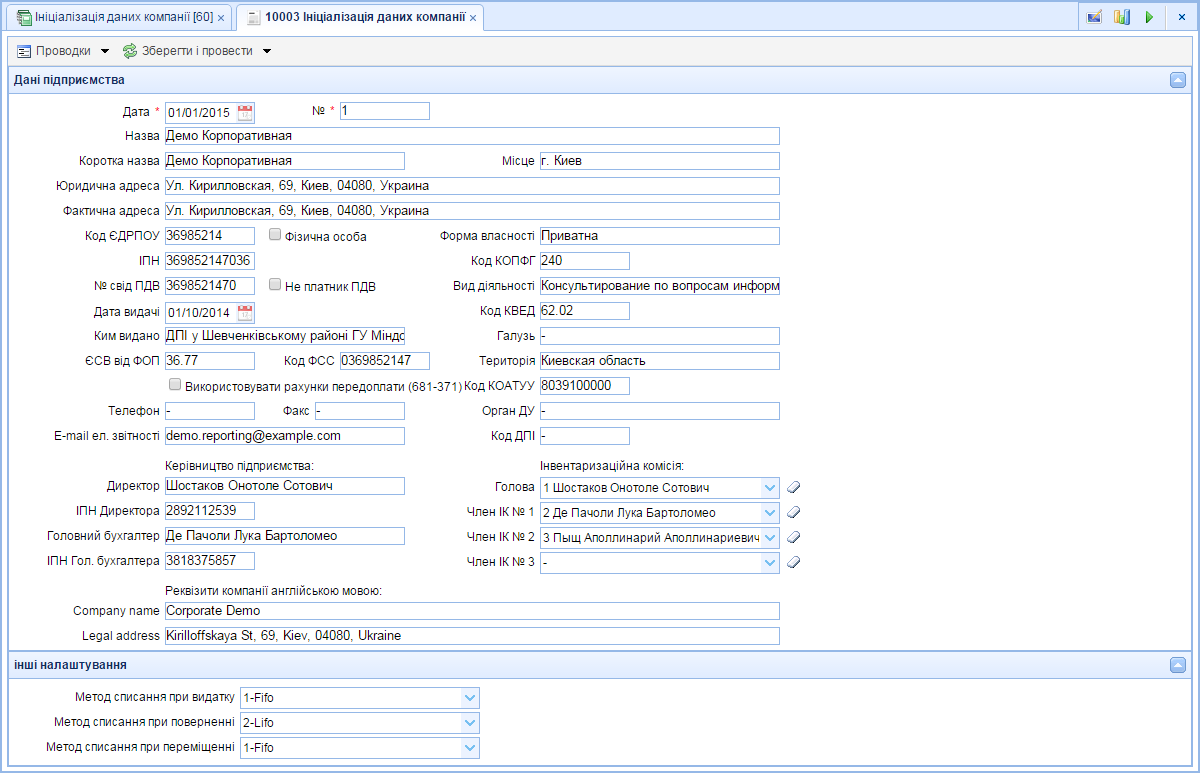Open the bar chart reports icon
Image resolution: width=1200 pixels, height=773 pixels.
(1122, 17)
